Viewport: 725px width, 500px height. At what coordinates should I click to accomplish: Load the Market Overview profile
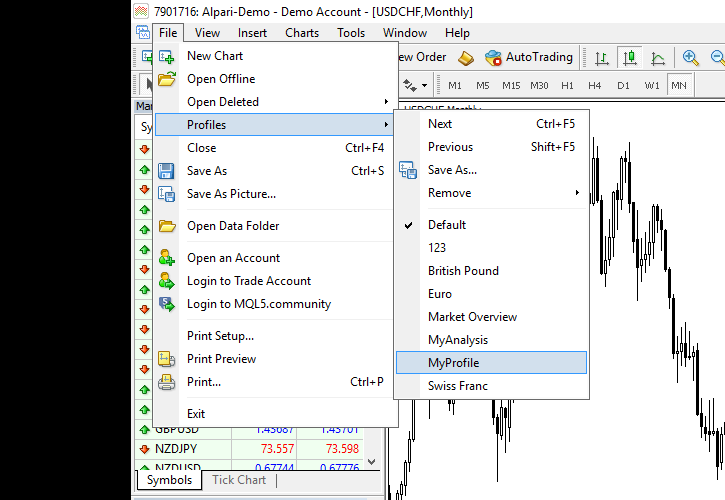[x=492, y=317]
